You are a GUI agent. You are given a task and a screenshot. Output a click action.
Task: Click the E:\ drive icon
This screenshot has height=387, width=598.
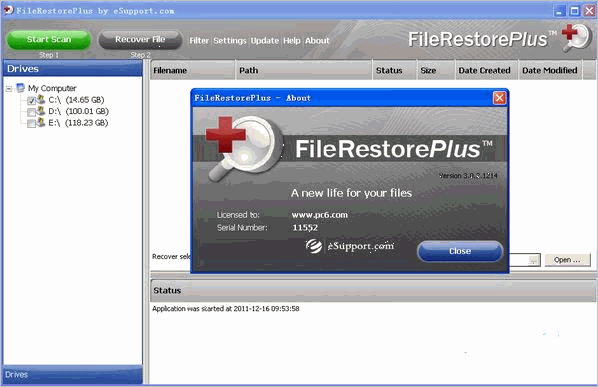(x=41, y=122)
